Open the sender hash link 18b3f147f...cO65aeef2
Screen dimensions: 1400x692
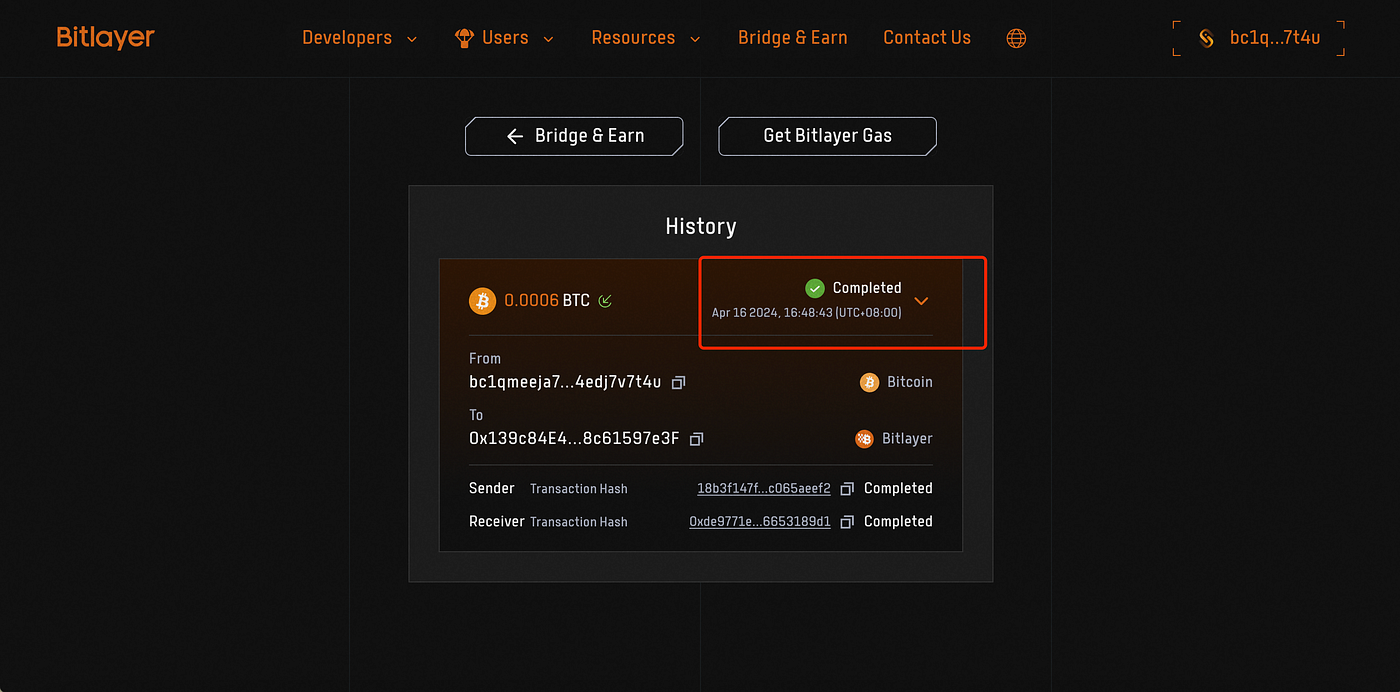coord(763,488)
